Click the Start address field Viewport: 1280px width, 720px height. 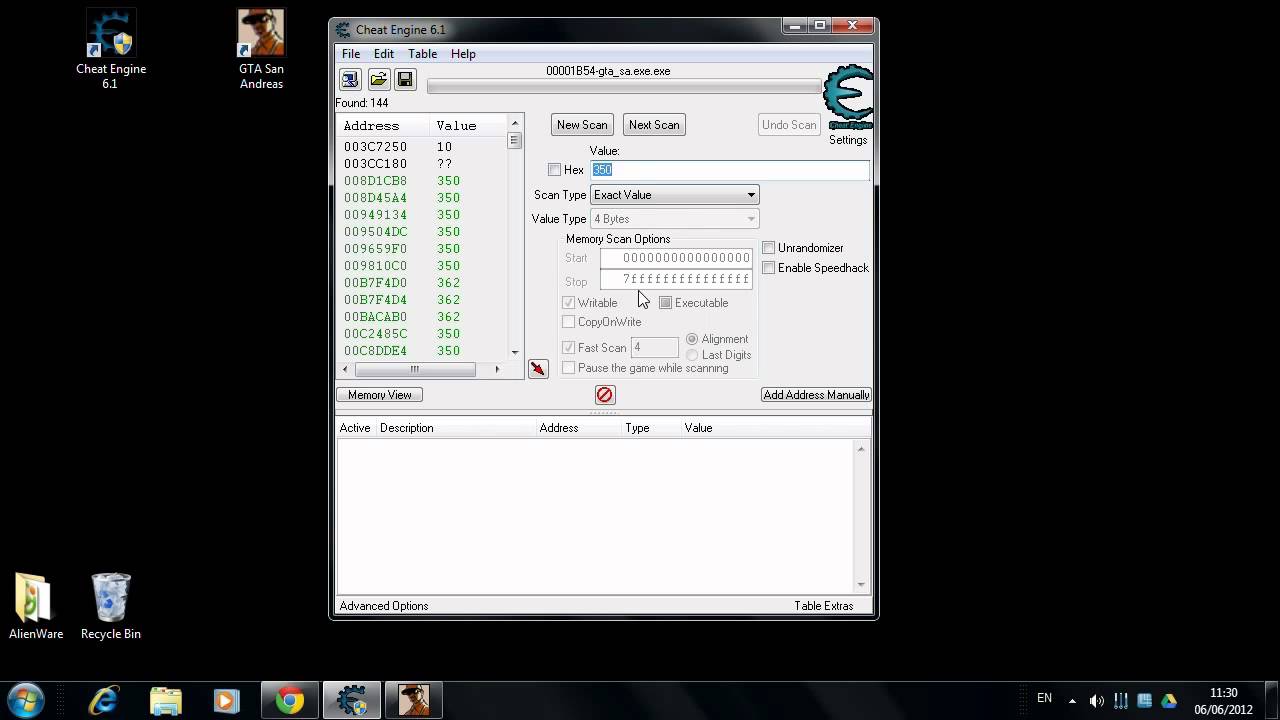tap(676, 258)
